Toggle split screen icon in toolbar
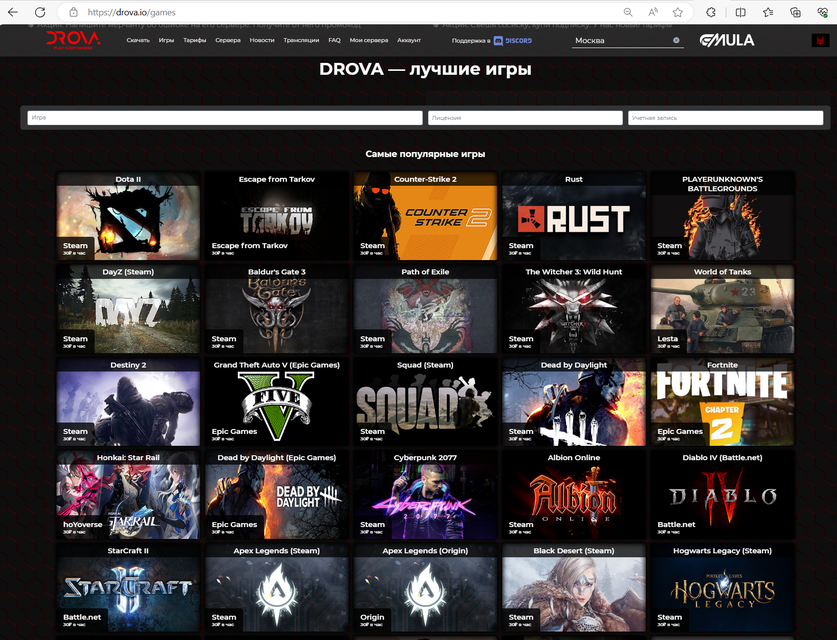The image size is (837, 640). tap(740, 12)
